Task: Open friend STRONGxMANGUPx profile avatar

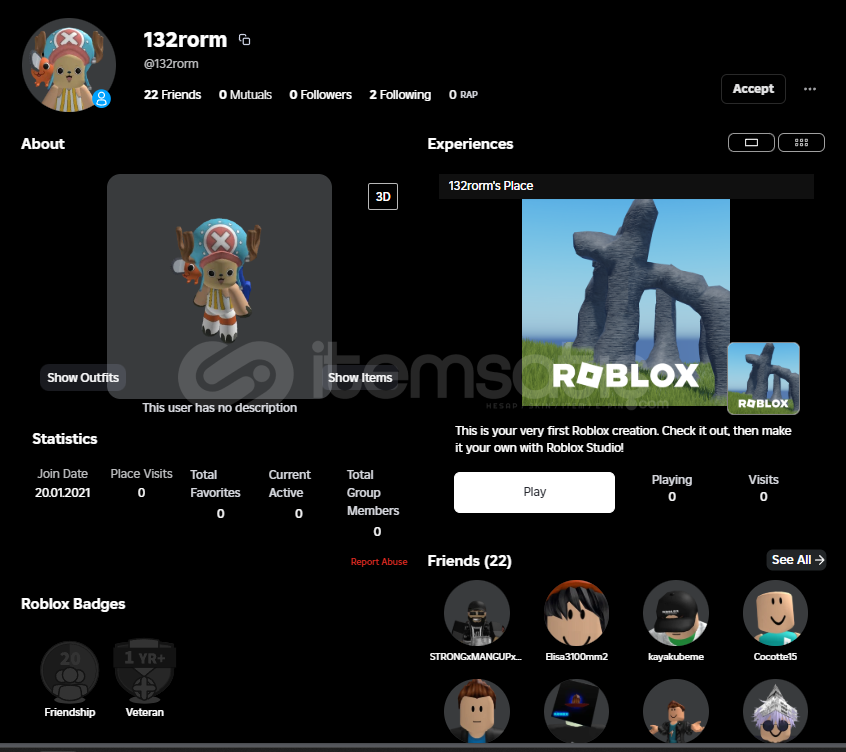Action: click(476, 613)
